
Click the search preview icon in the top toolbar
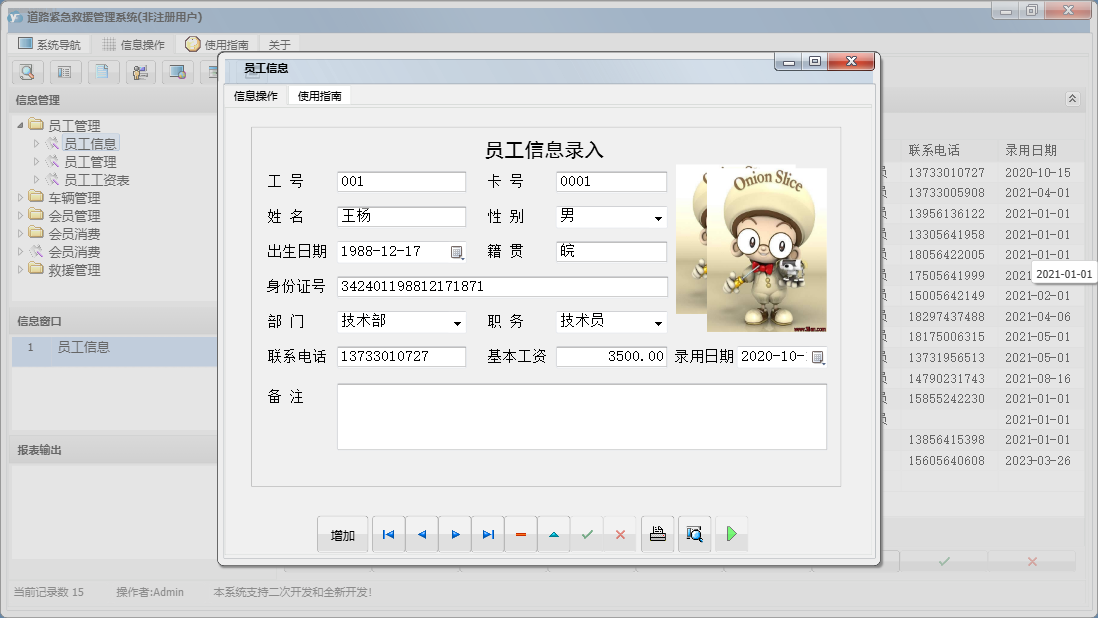[x=27, y=72]
